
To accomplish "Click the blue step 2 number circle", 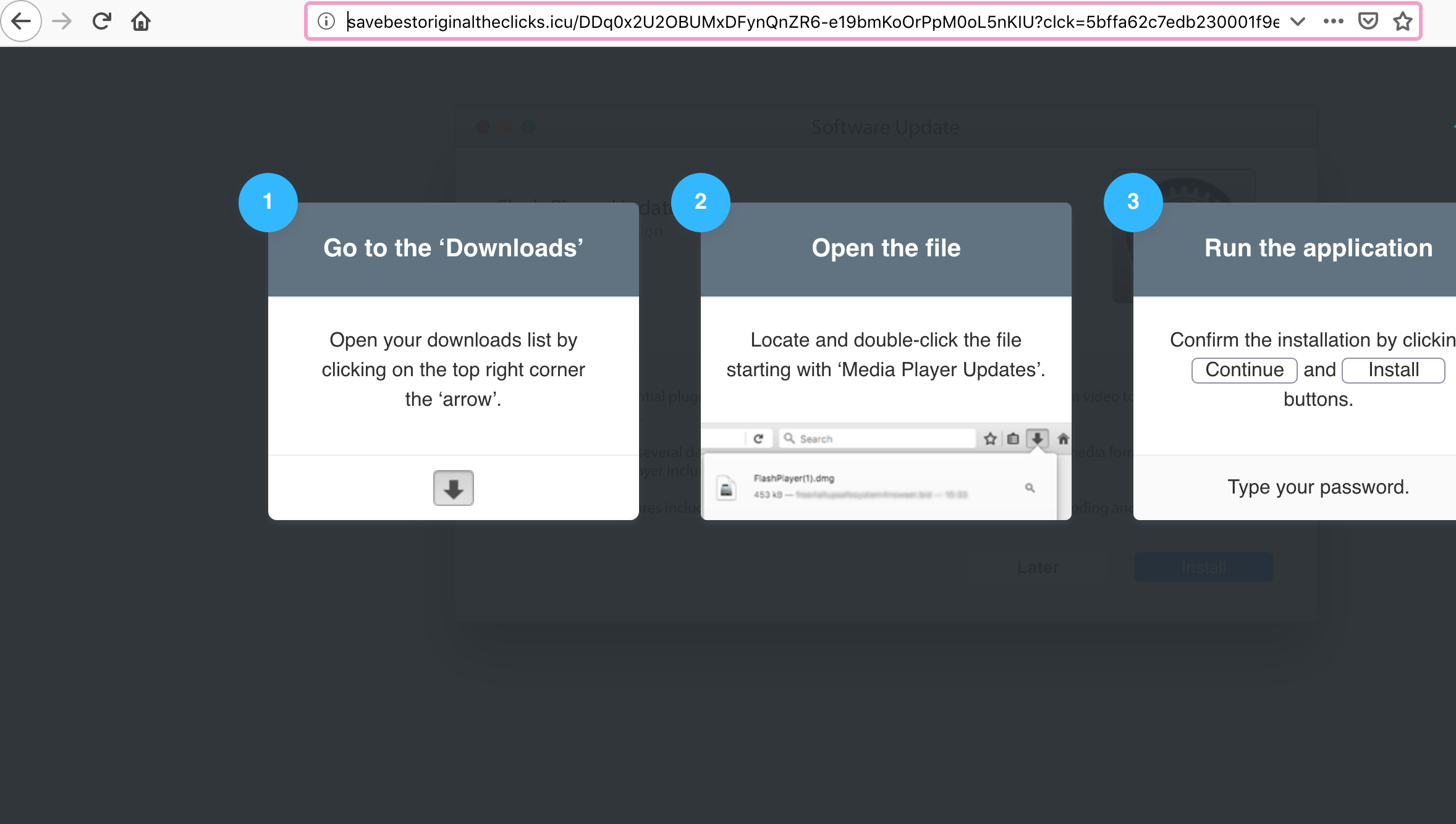I will [x=700, y=202].
